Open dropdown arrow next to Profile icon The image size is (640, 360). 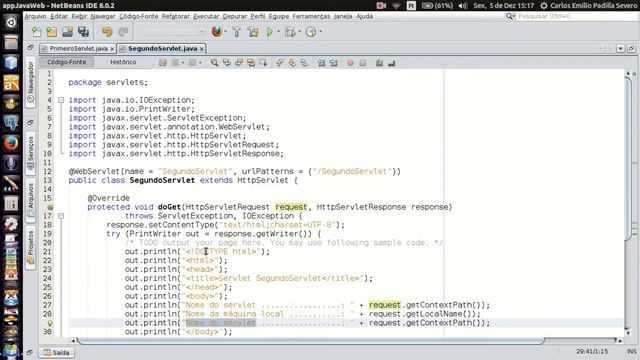pos(320,32)
